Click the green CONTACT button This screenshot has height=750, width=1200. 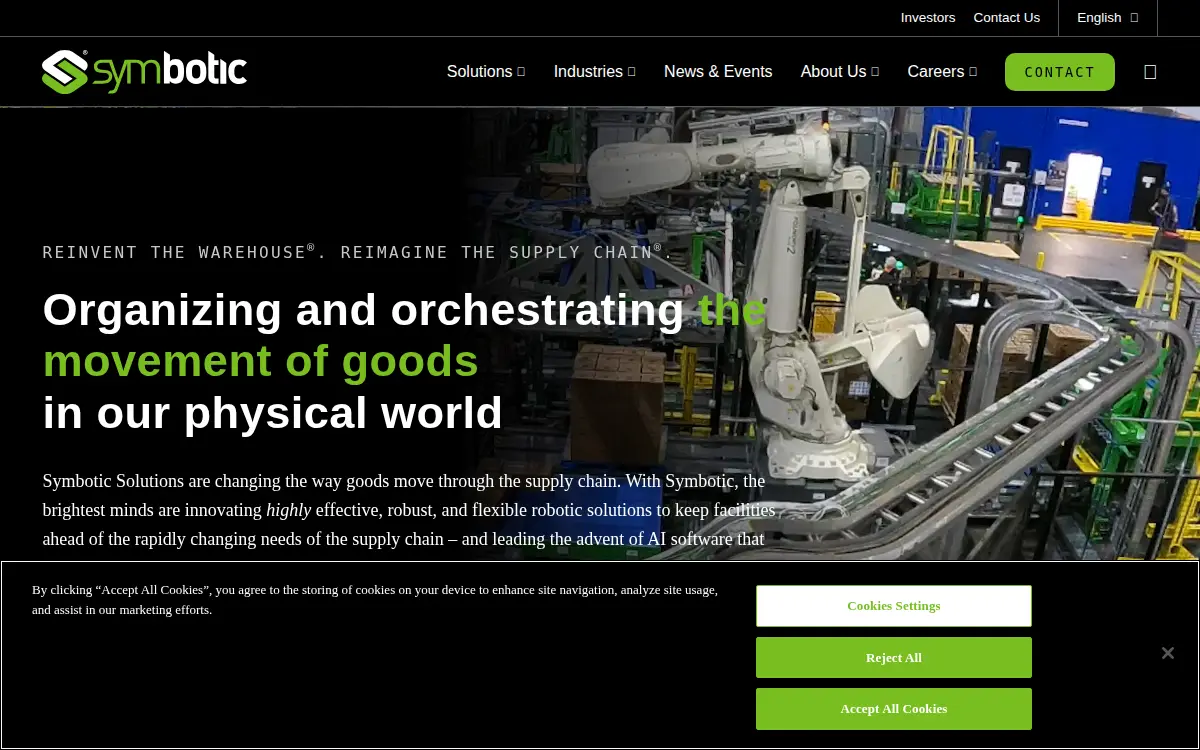tap(1060, 72)
